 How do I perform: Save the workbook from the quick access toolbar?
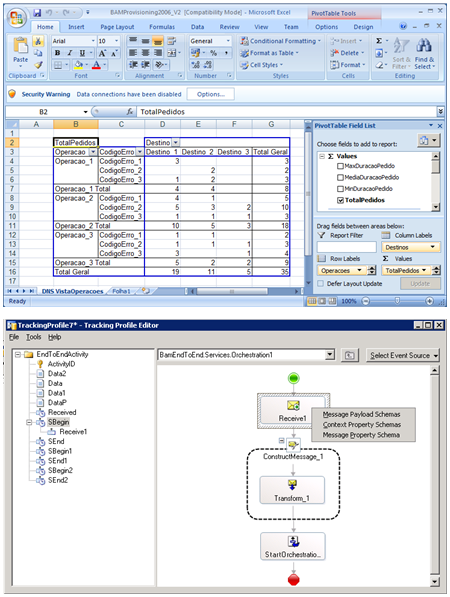(37, 13)
